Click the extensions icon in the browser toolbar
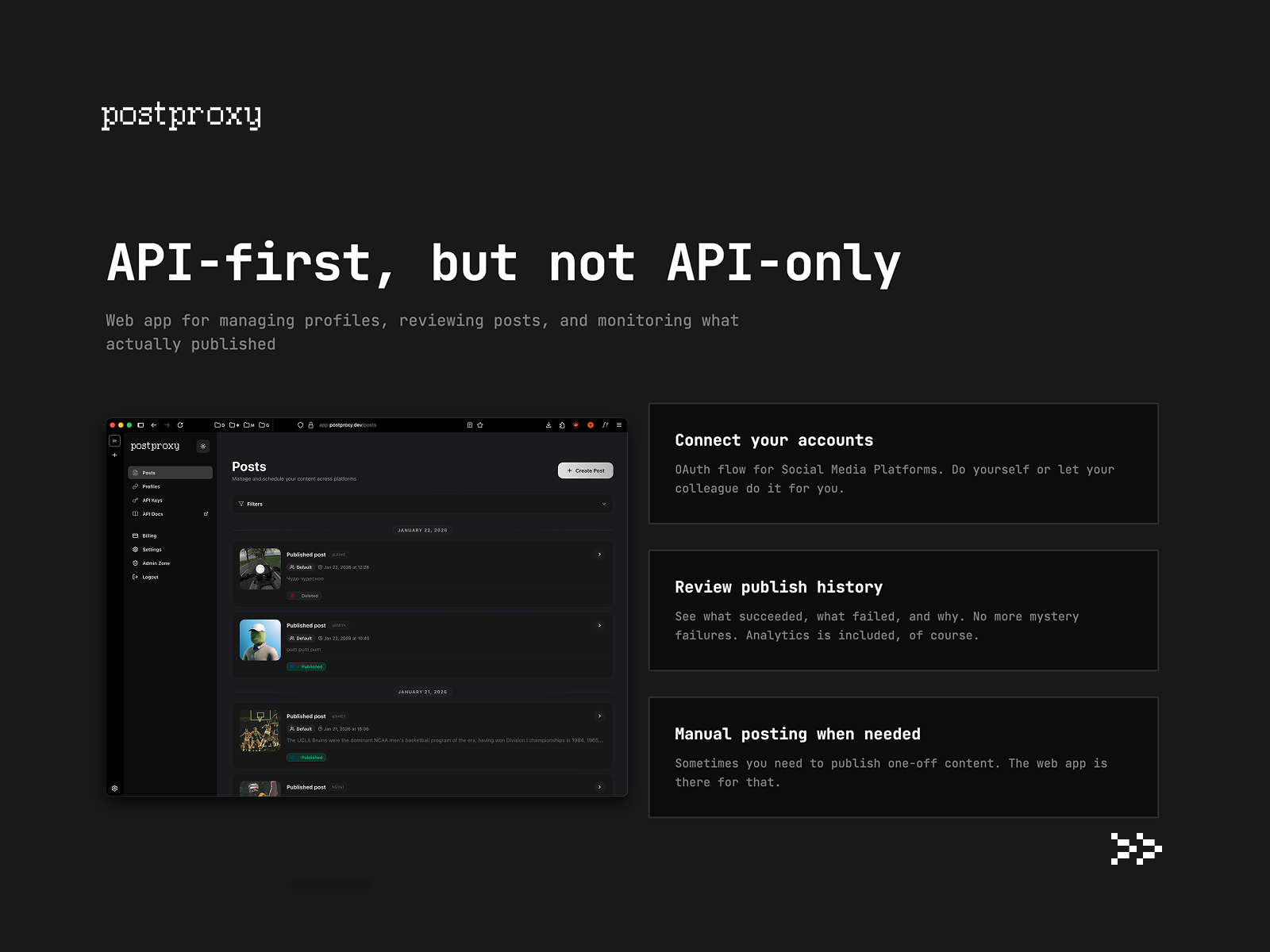 pos(560,425)
